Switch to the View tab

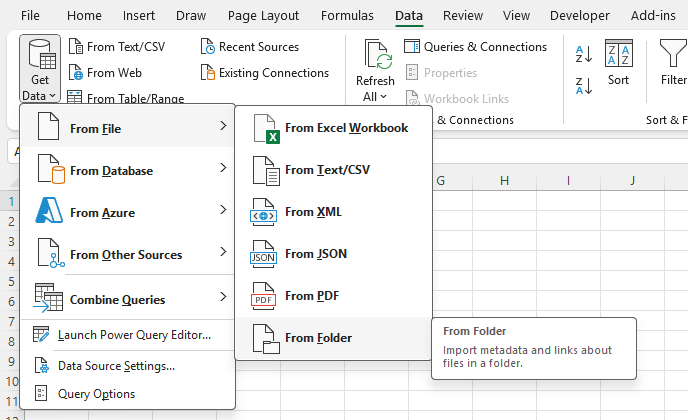point(516,16)
